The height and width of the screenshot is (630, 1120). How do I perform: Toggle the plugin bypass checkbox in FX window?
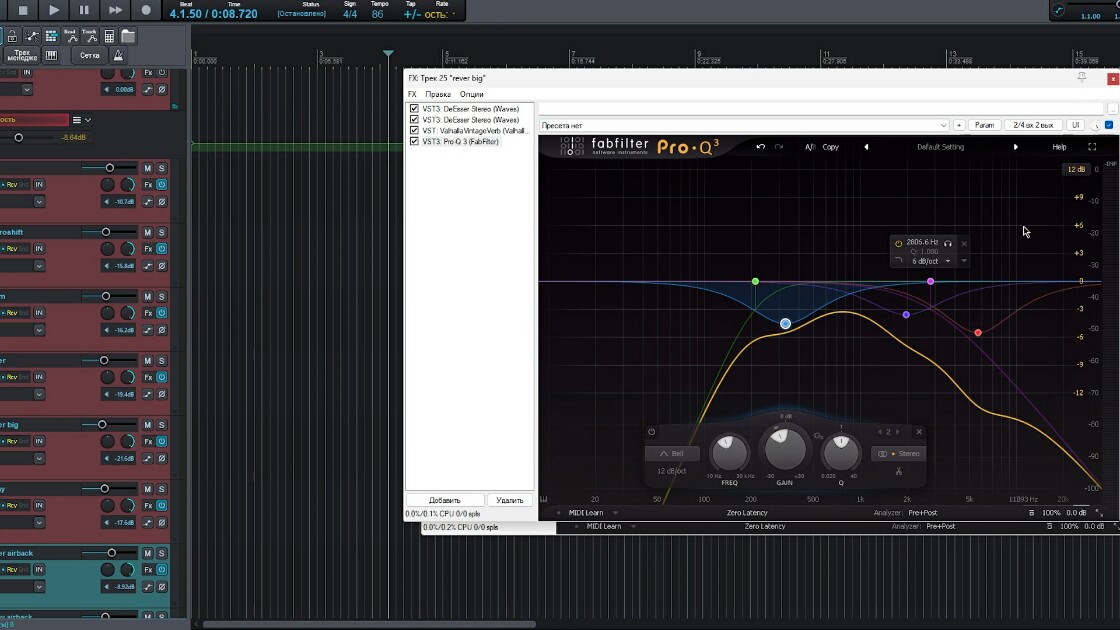pyautogui.click(x=1109, y=126)
